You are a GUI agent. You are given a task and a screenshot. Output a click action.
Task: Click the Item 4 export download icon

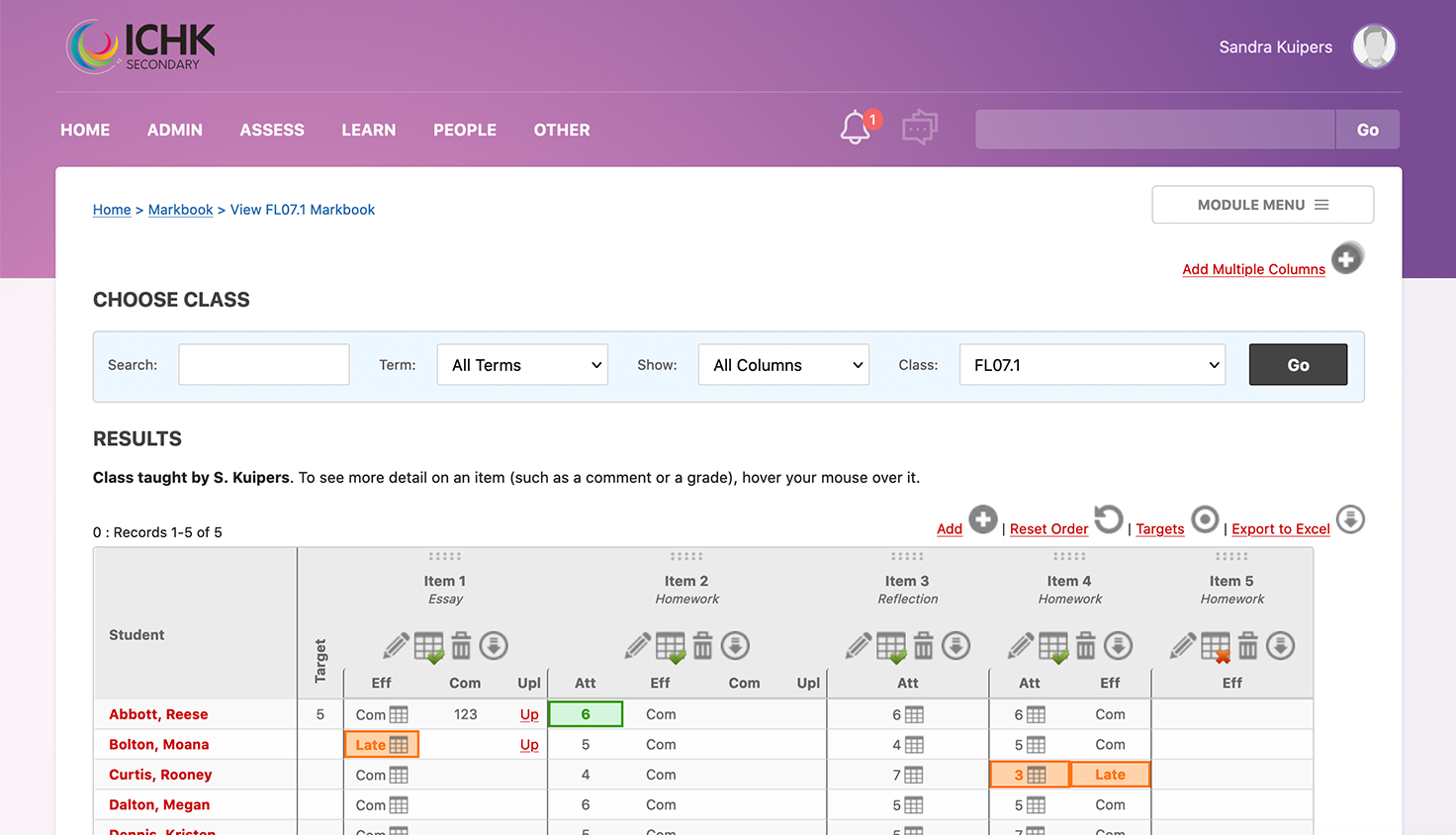[1119, 646]
